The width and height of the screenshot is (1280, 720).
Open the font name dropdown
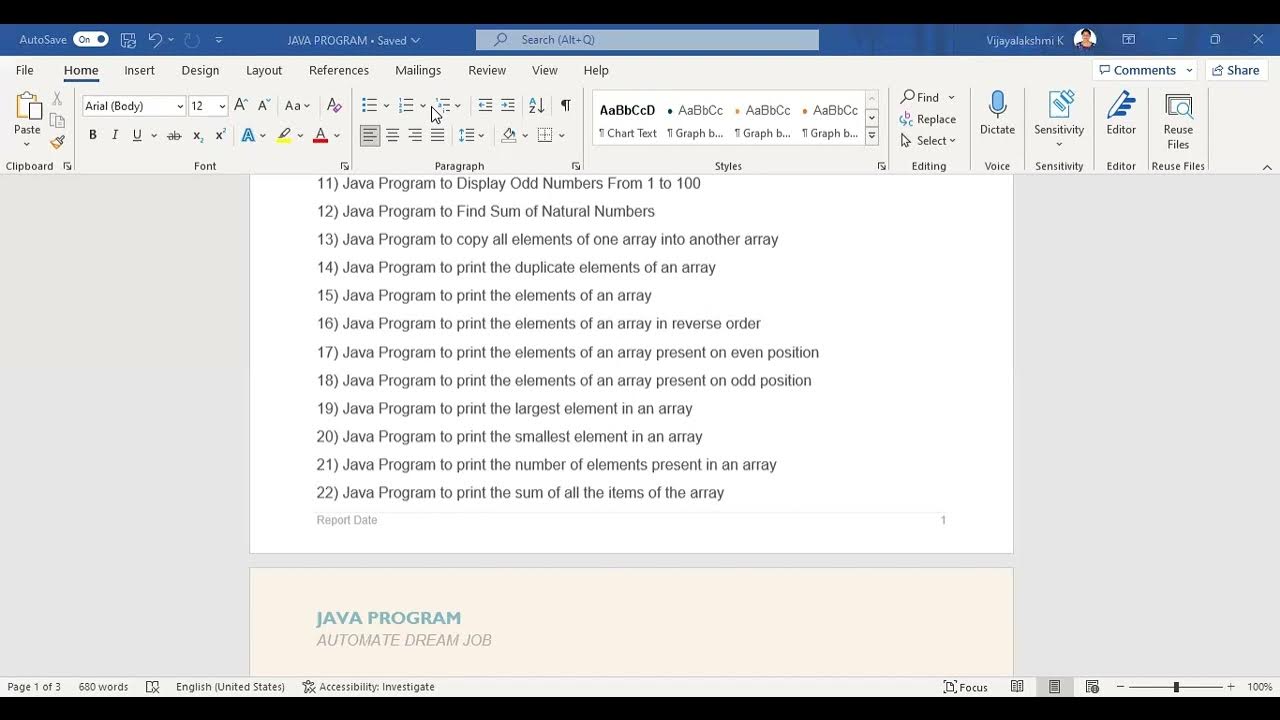pyautogui.click(x=180, y=106)
